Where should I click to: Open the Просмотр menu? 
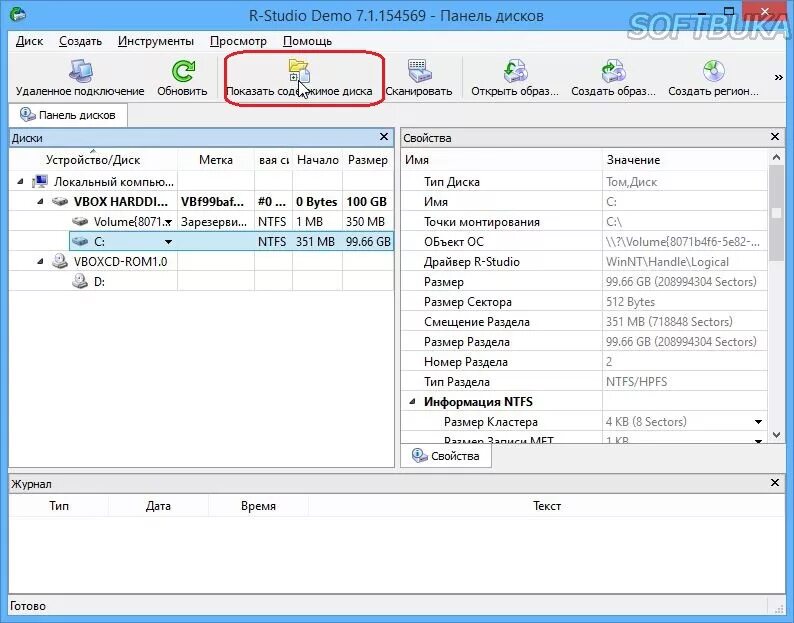point(238,41)
